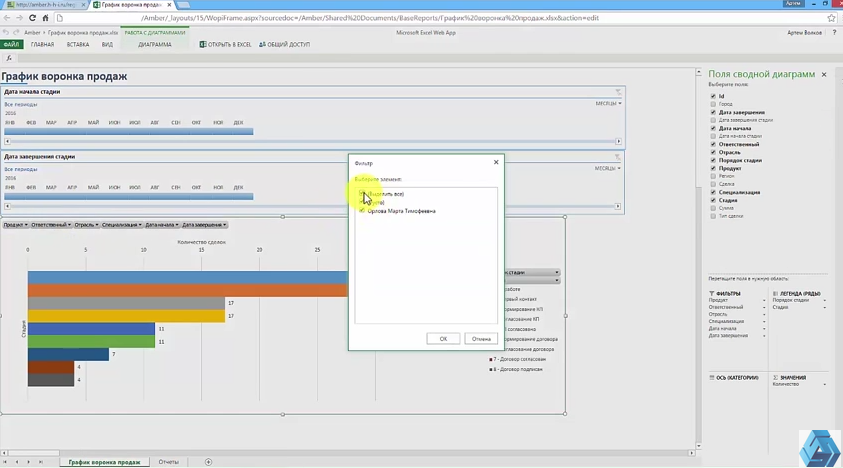This screenshot has width=843, height=468.
Task: Open МЕСЯЦЫ dropdown on Дата завершения стадии timeline
Action: click(x=608, y=168)
